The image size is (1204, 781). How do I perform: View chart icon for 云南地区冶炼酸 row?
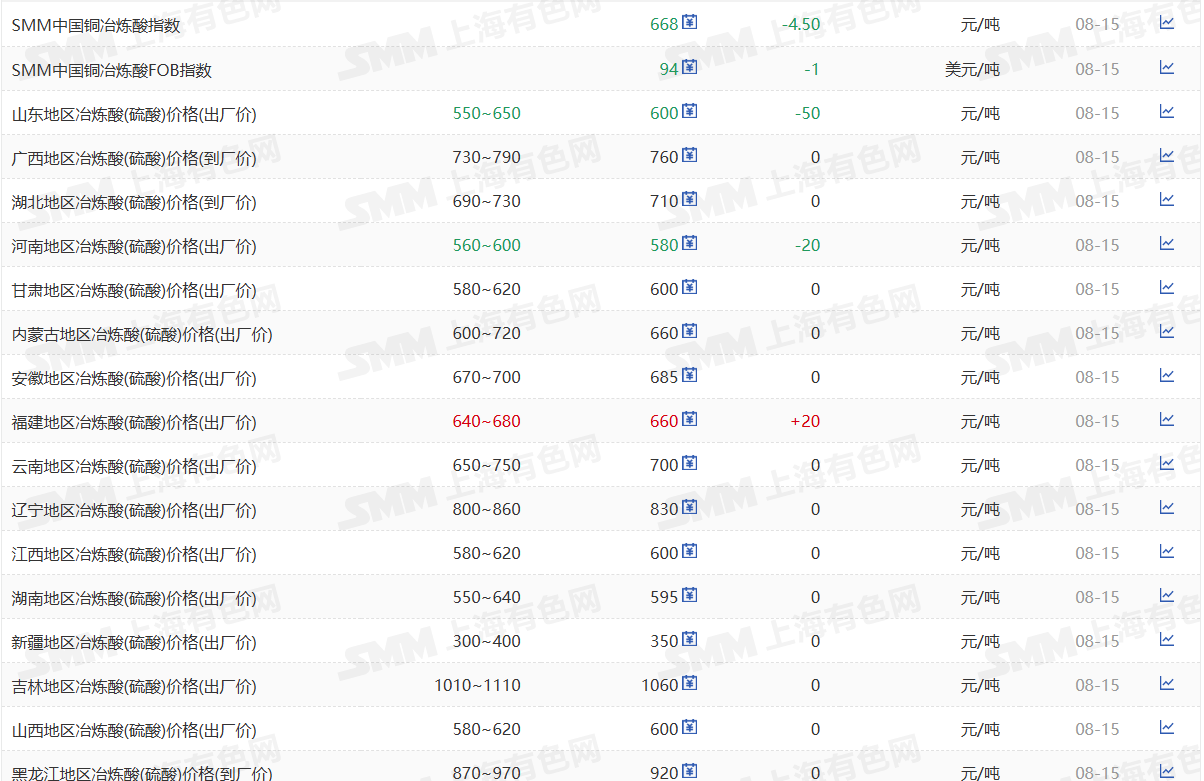click(x=1166, y=463)
